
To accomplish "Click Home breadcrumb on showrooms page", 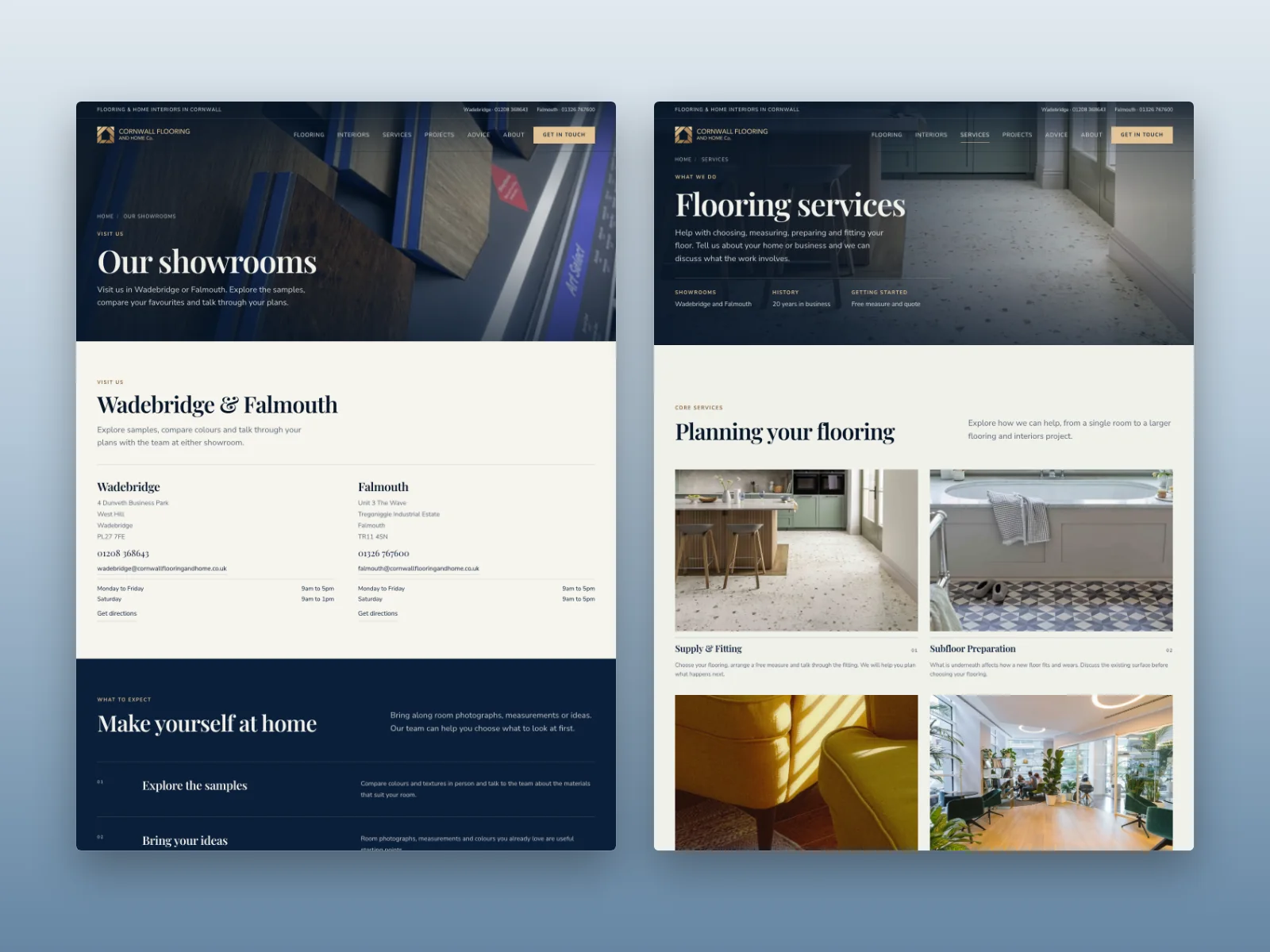I will (105, 216).
